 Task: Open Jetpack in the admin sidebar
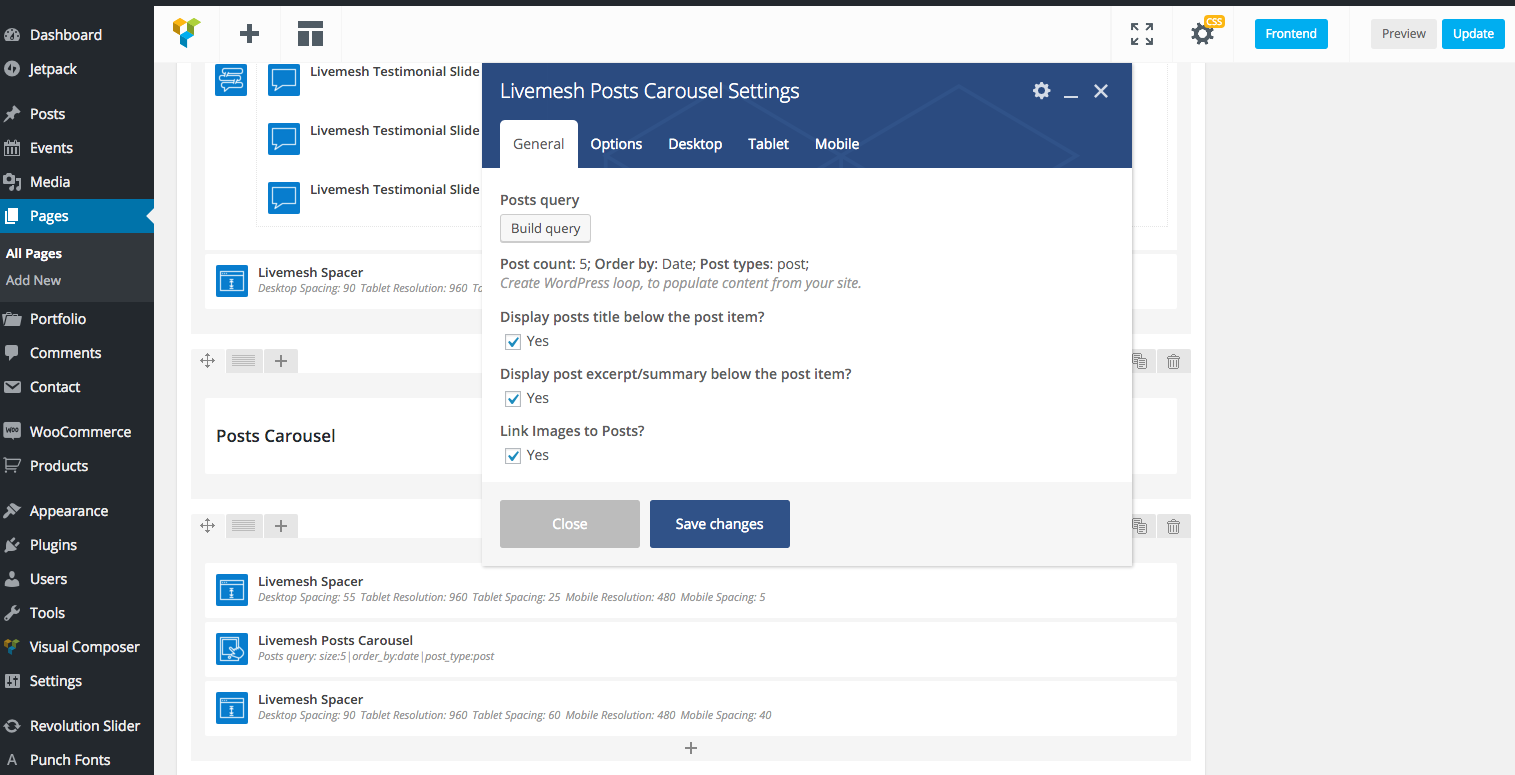tap(77, 69)
